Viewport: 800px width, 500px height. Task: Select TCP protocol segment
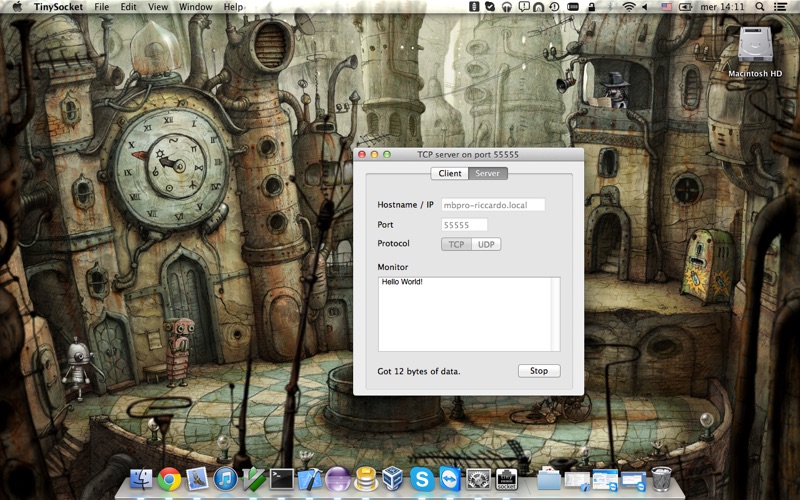pyautogui.click(x=456, y=244)
